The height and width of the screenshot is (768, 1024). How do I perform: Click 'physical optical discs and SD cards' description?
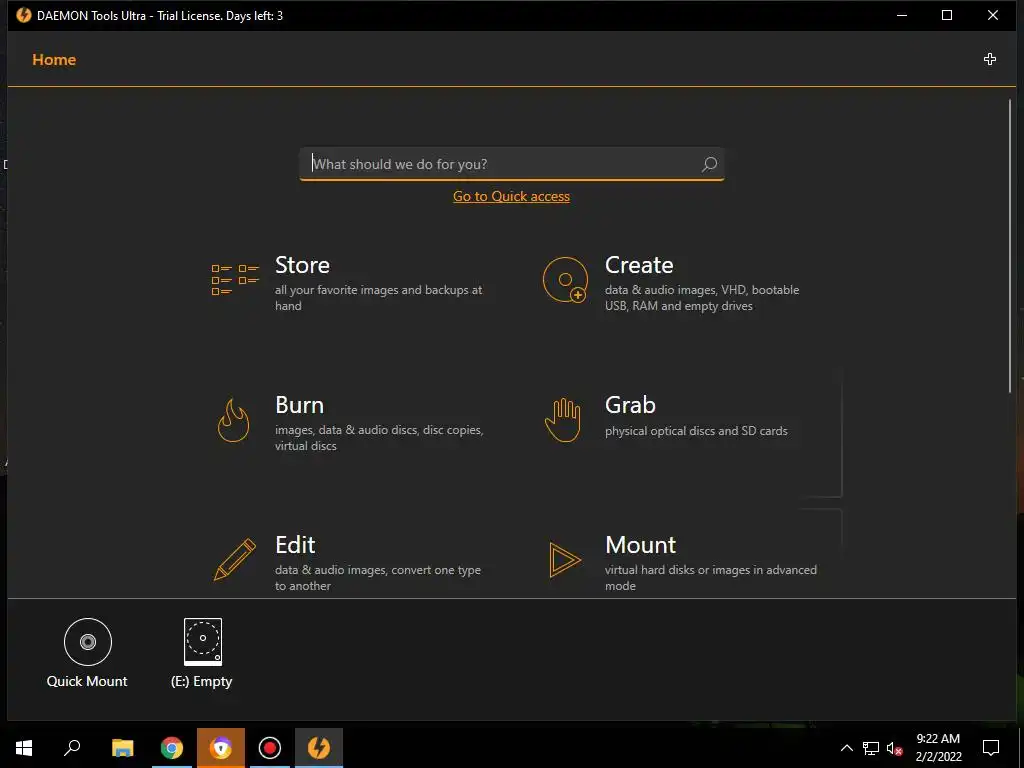696,431
